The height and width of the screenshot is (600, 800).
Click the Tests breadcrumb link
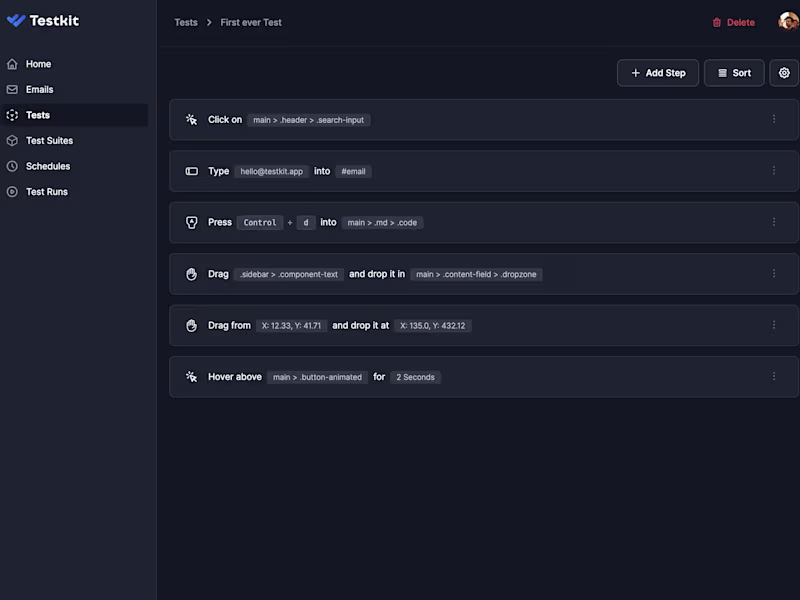coord(186,22)
